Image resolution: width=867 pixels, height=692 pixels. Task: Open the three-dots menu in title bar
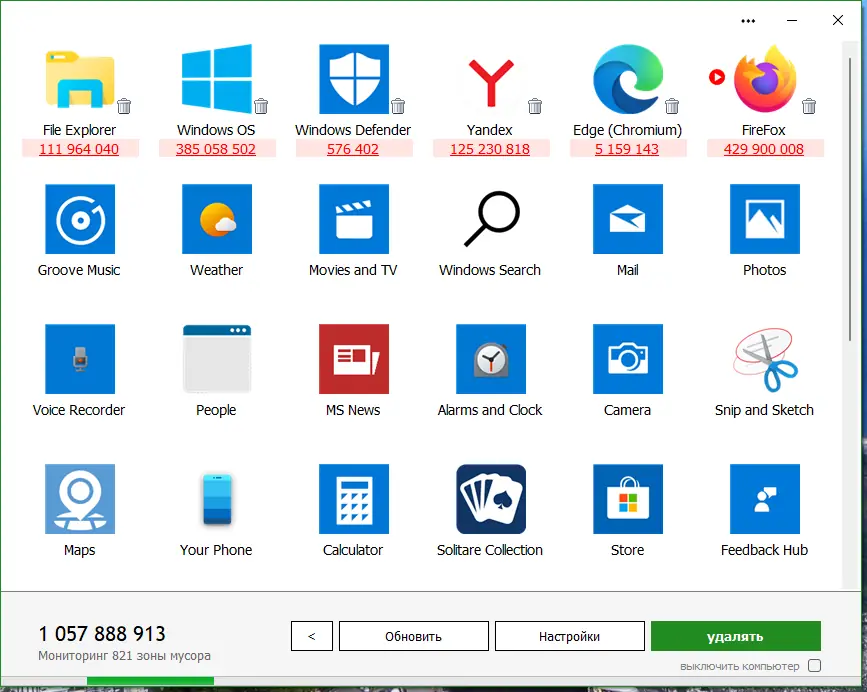[x=748, y=21]
